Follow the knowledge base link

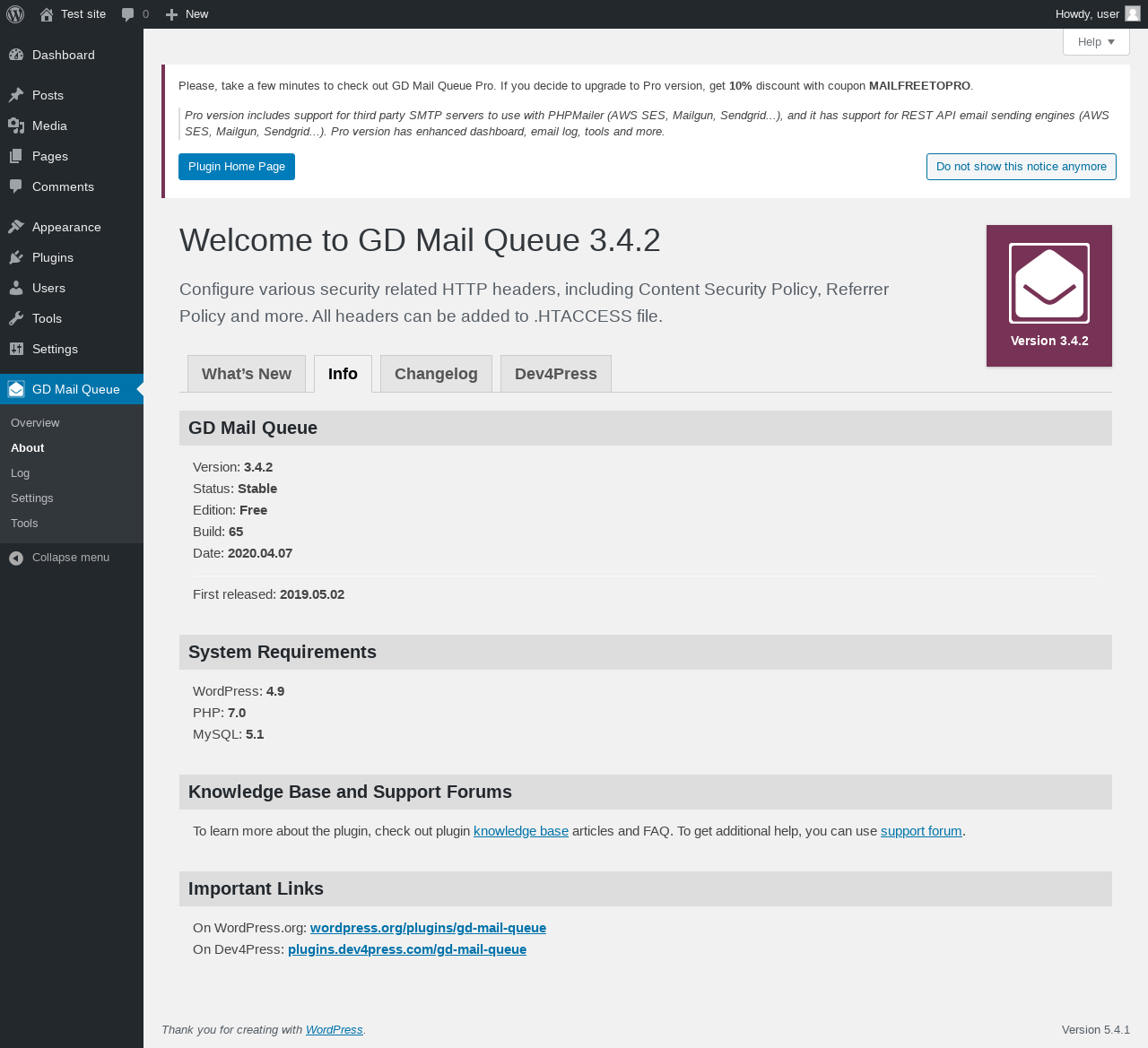(x=521, y=831)
